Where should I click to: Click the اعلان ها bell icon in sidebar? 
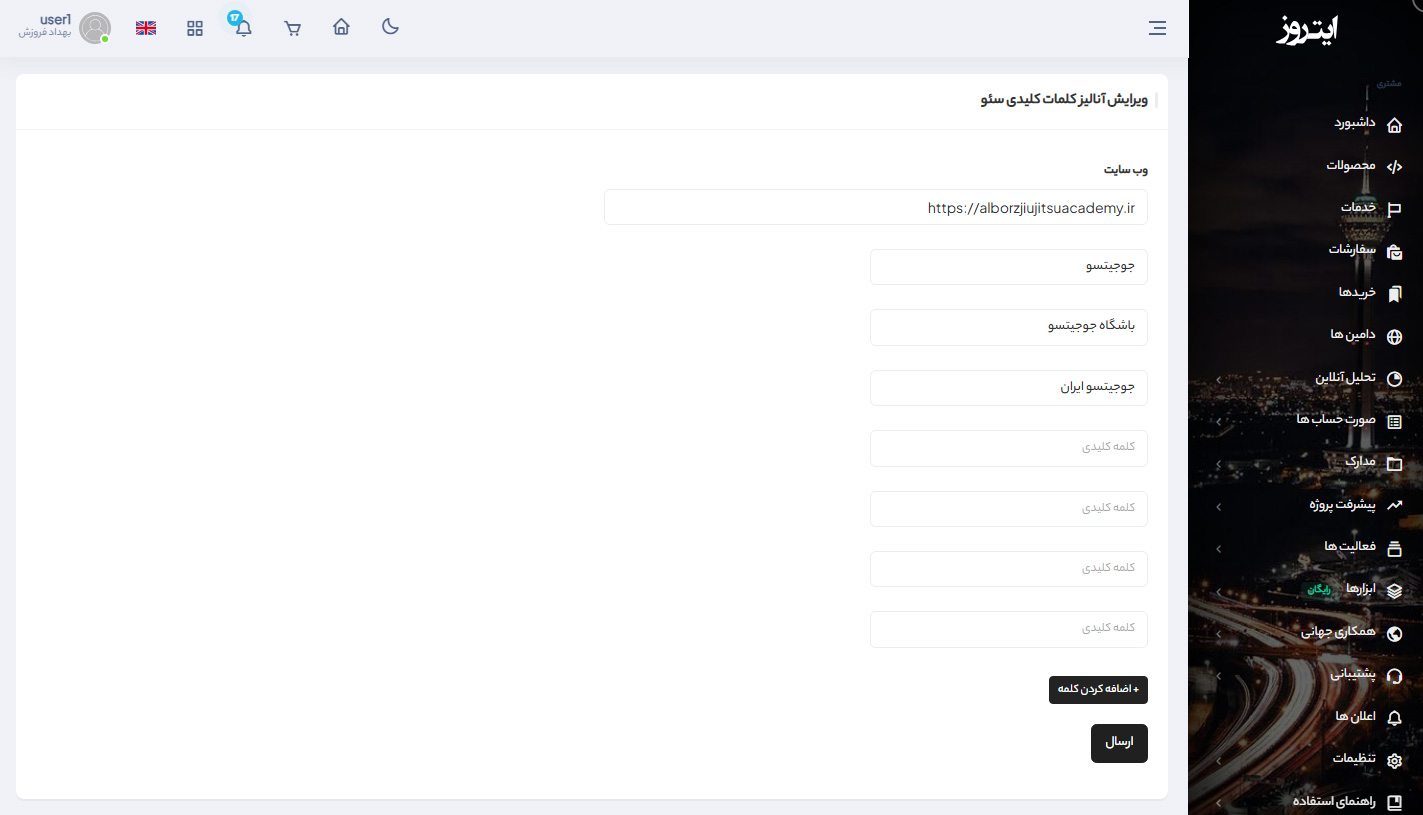[x=1395, y=718]
